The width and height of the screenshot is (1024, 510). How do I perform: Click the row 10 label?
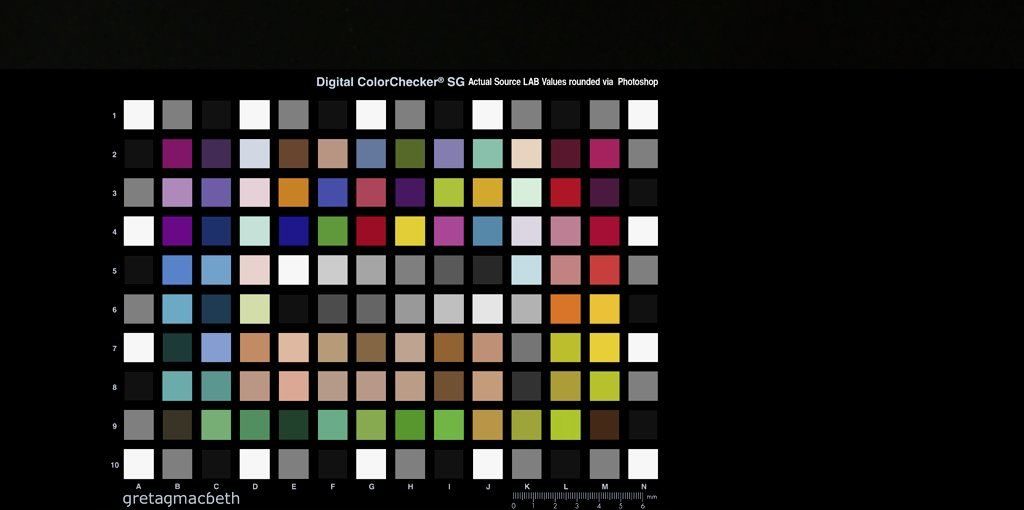114,465
